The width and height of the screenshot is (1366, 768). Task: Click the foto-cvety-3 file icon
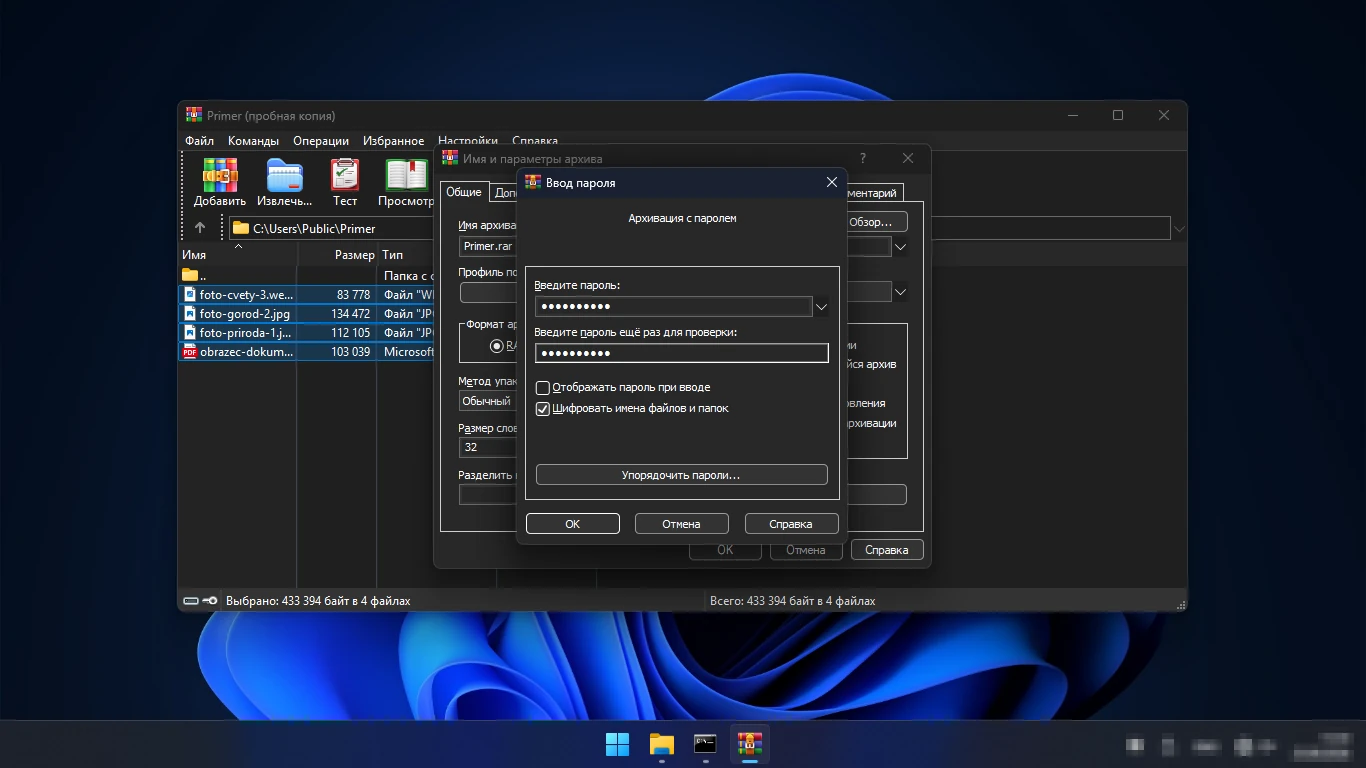pos(190,294)
